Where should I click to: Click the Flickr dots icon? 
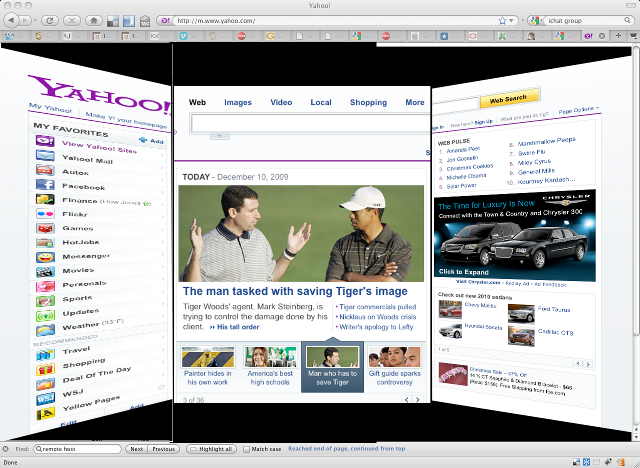click(x=45, y=213)
